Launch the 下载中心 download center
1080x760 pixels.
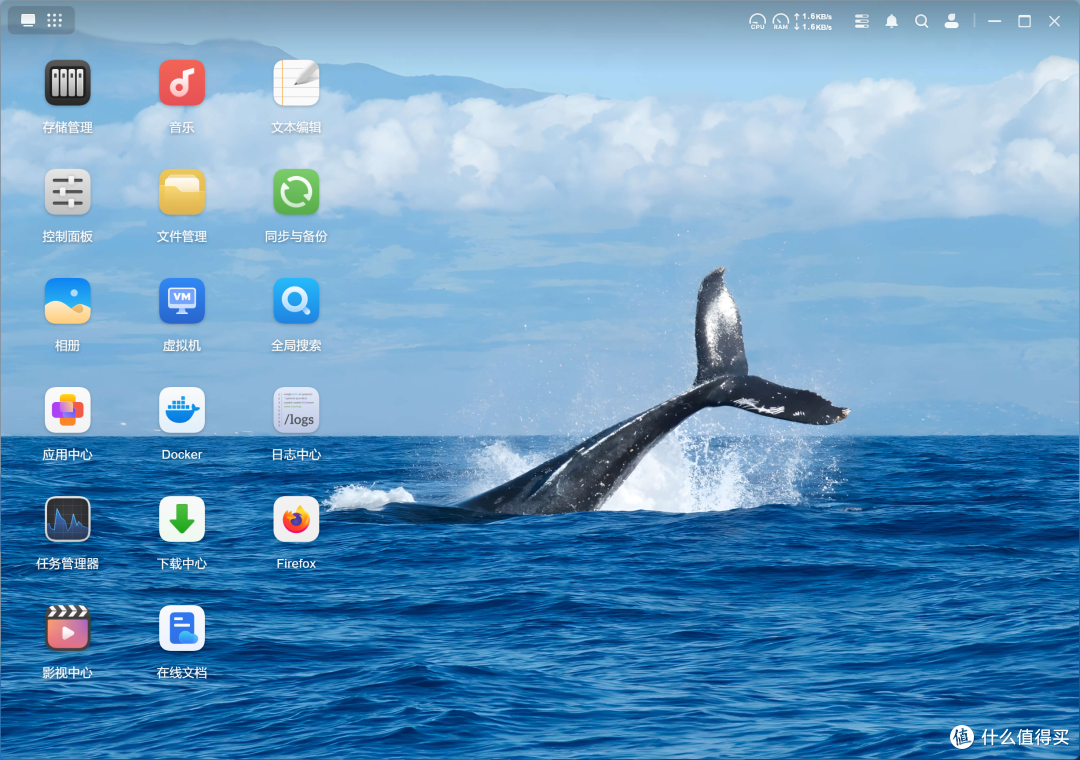tap(182, 519)
